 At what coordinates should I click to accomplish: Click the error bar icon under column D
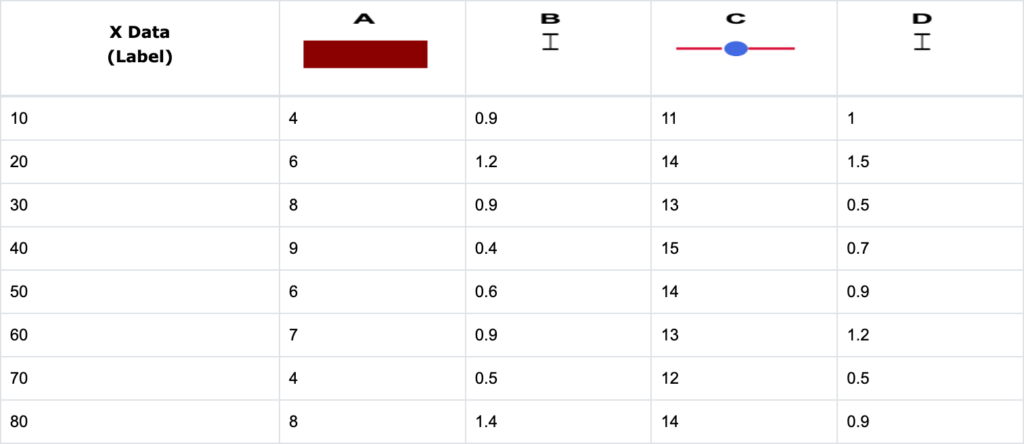click(922, 41)
